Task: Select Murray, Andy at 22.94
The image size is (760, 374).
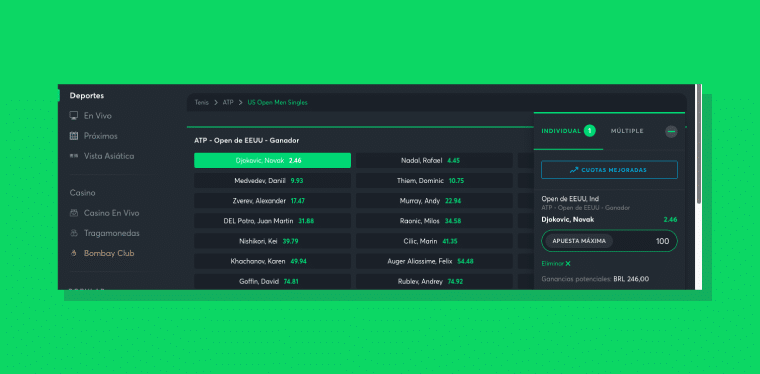Action: (434, 201)
